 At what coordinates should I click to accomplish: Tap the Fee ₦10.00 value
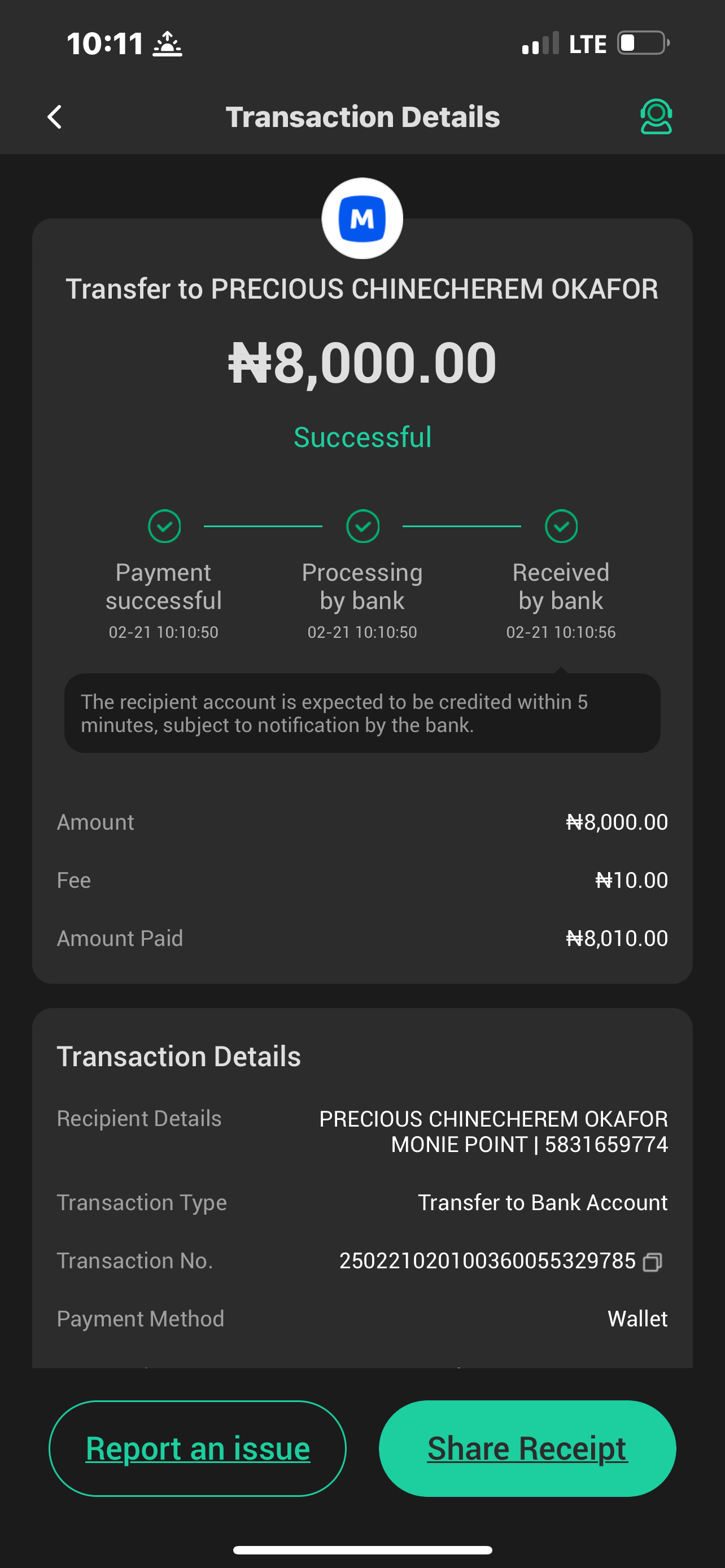pyautogui.click(x=631, y=880)
